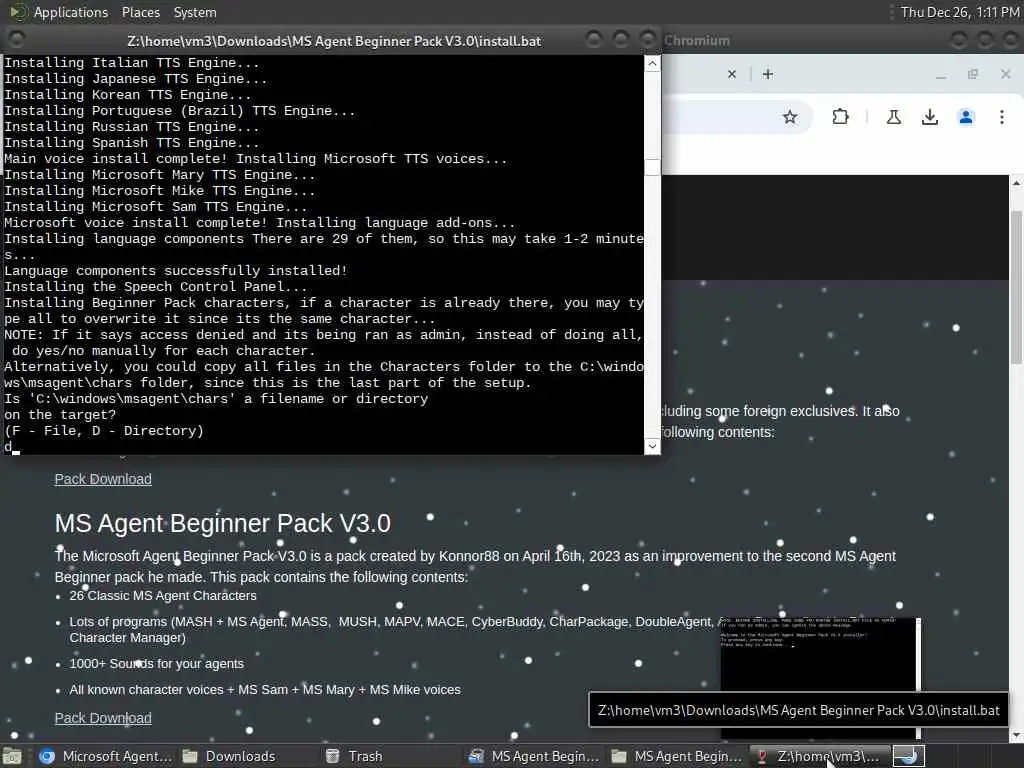Open the Applications menu
This screenshot has width=1024, height=768.
tap(71, 12)
